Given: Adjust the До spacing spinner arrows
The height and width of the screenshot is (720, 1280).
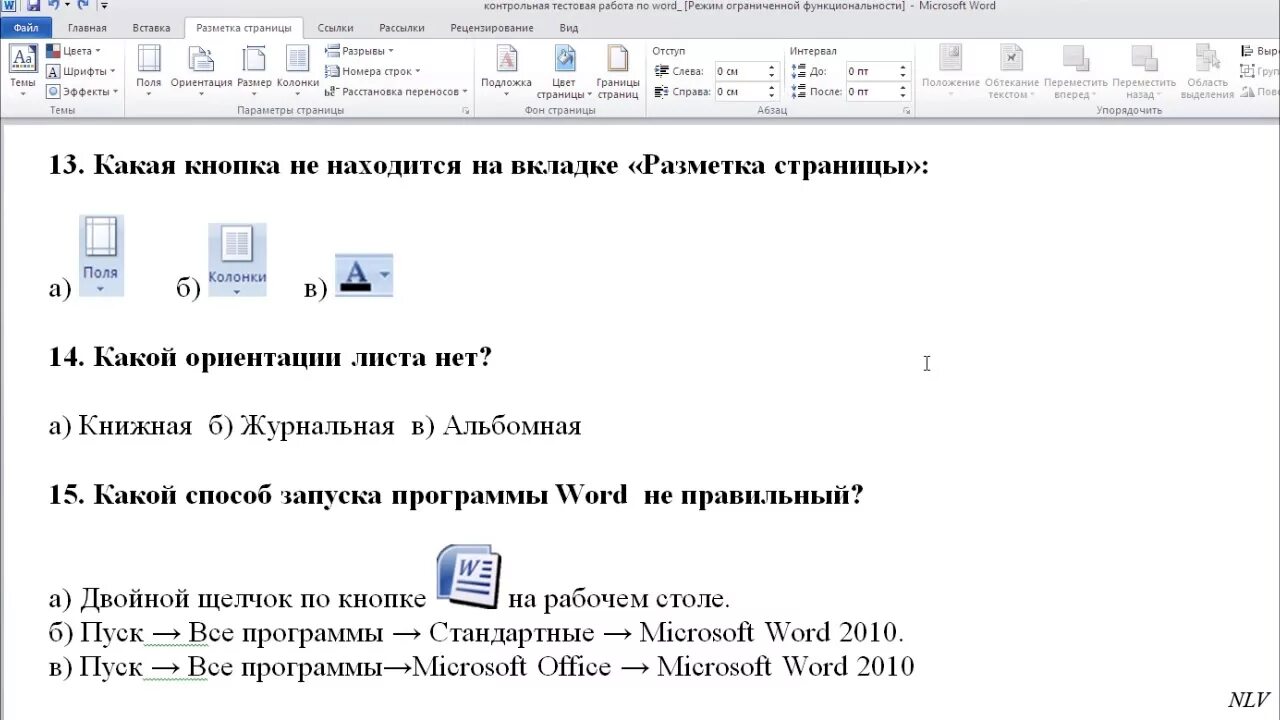Looking at the screenshot, I should pos(903,71).
